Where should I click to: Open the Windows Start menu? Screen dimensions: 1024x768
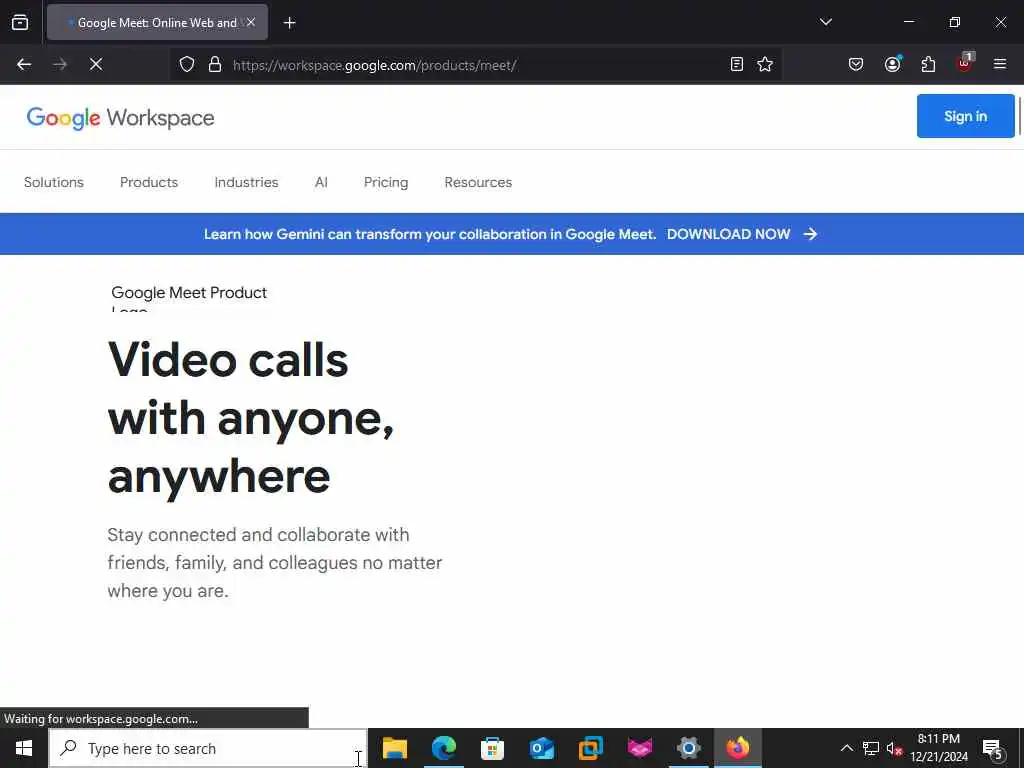(24, 748)
